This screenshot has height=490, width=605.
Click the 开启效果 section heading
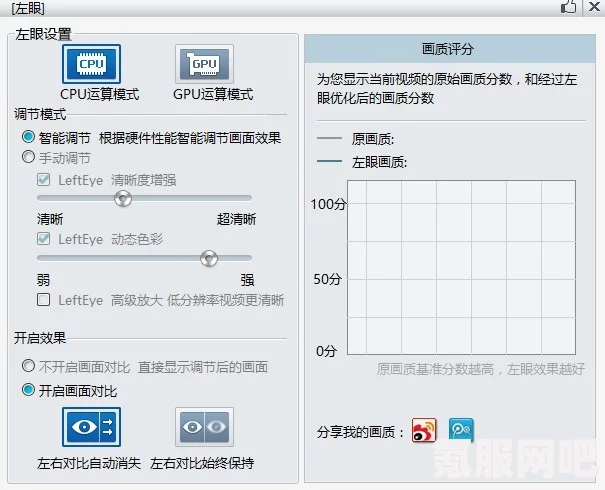[40, 338]
